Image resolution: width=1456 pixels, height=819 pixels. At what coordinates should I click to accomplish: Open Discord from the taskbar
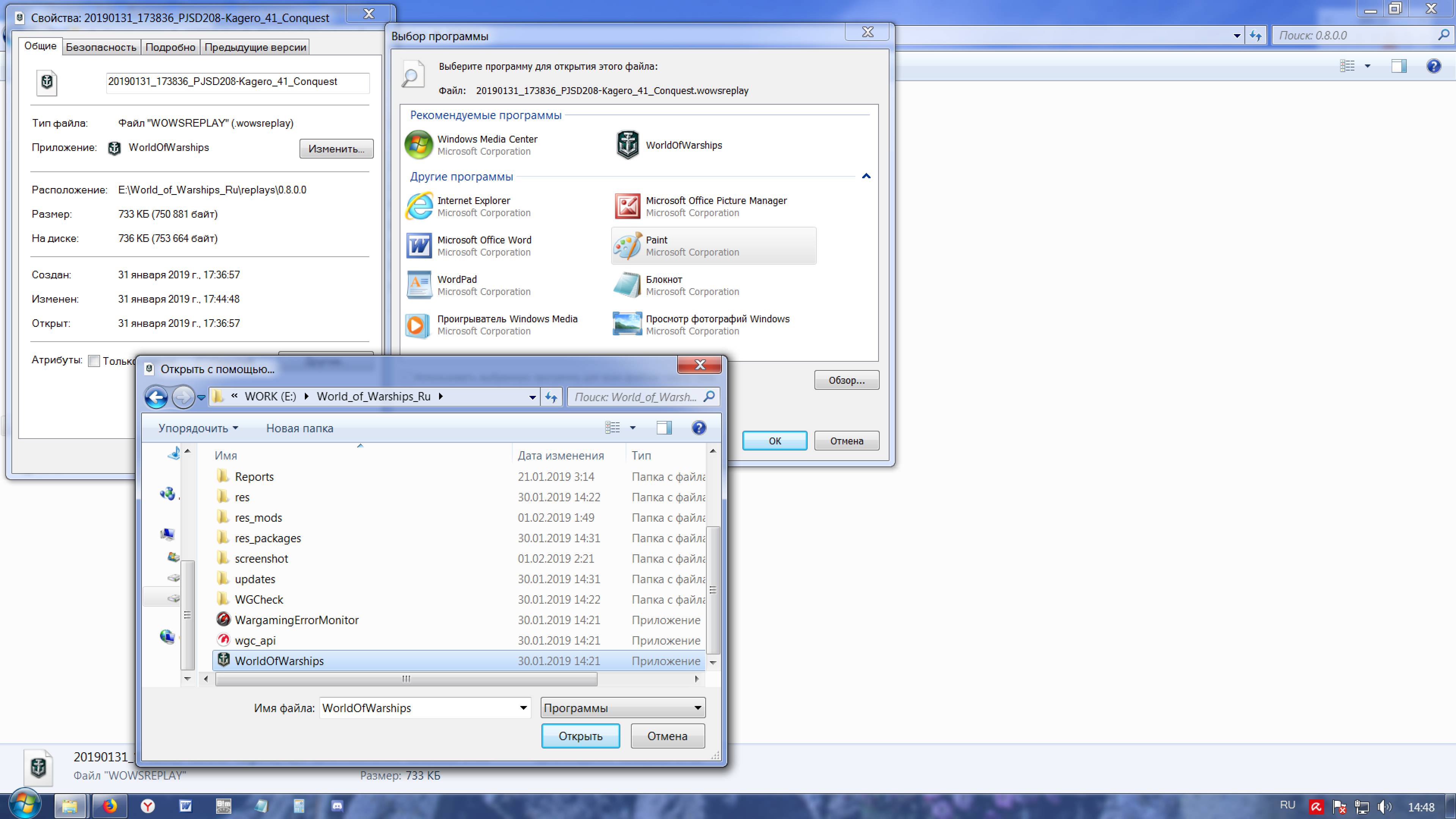coord(337,806)
